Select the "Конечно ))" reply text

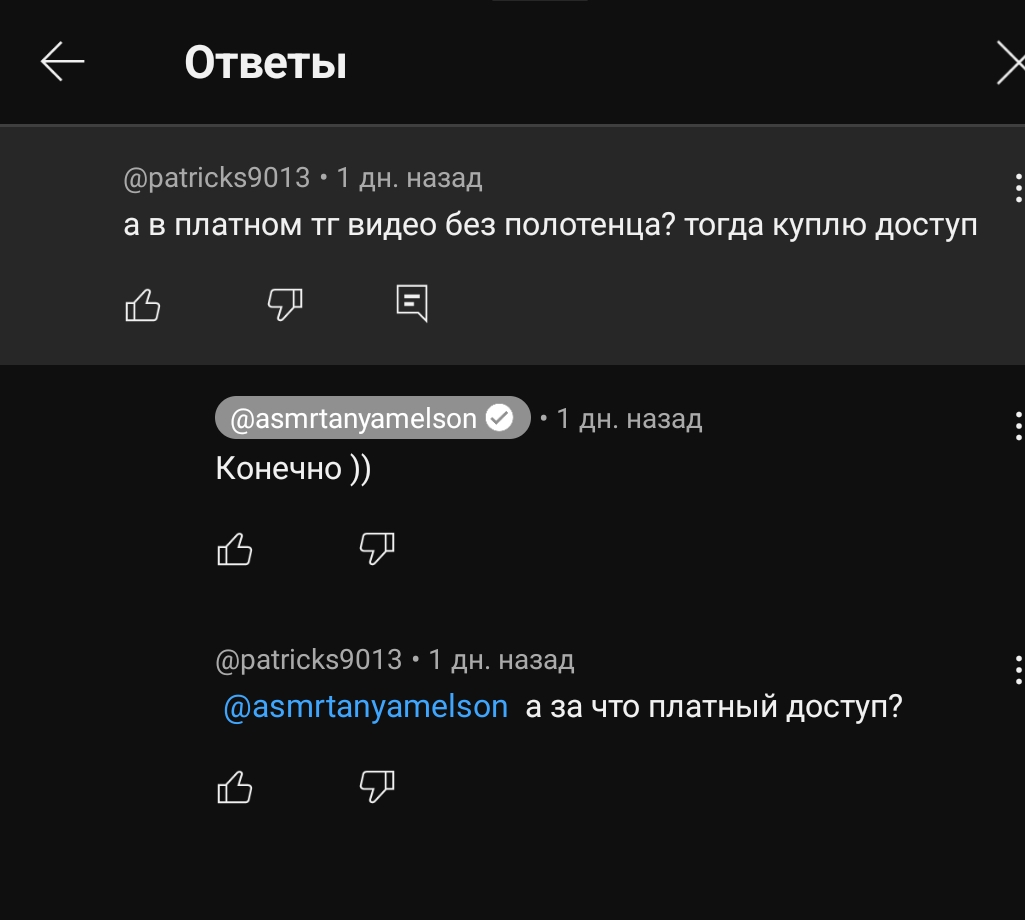(293, 468)
